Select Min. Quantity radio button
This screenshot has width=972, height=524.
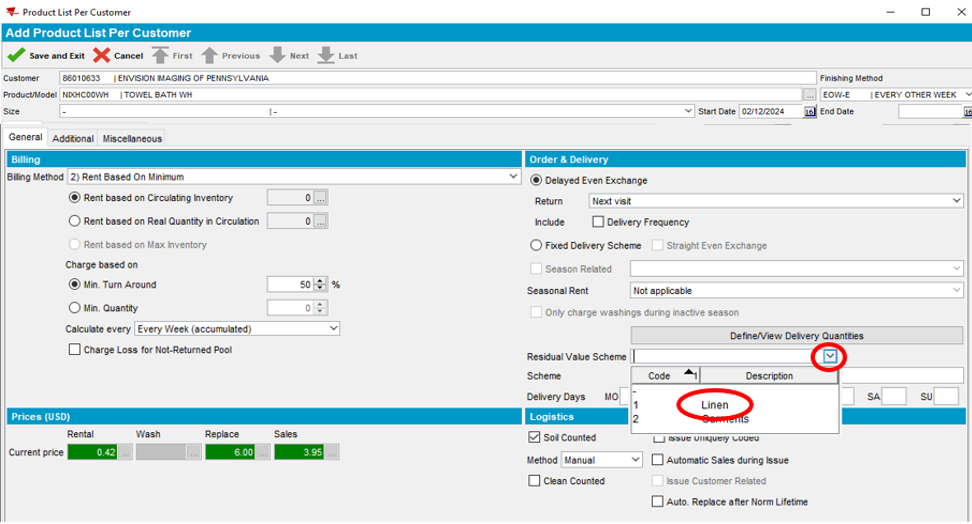pyautogui.click(x=74, y=308)
